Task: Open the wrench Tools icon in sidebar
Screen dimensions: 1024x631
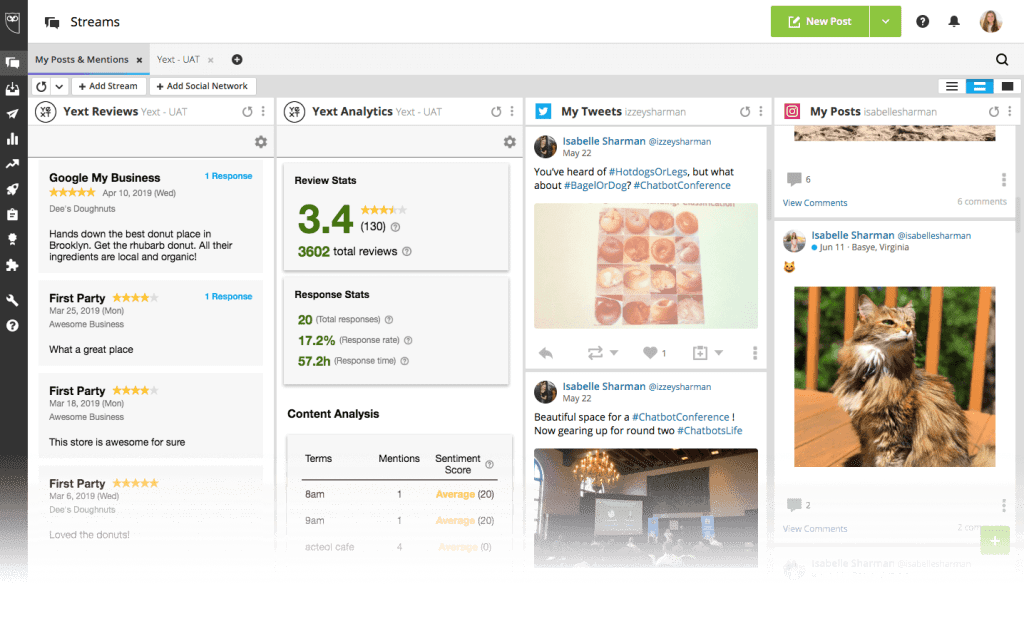Action: [13, 300]
